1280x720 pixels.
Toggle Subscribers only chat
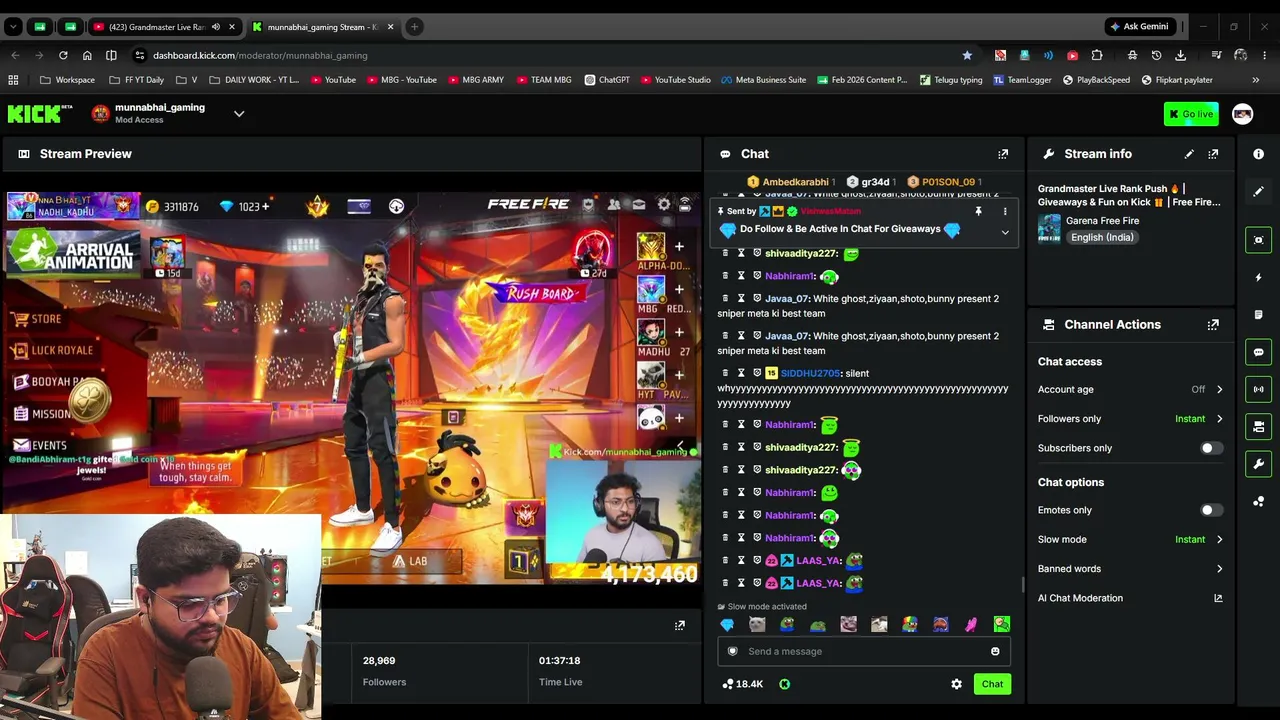[1210, 448]
